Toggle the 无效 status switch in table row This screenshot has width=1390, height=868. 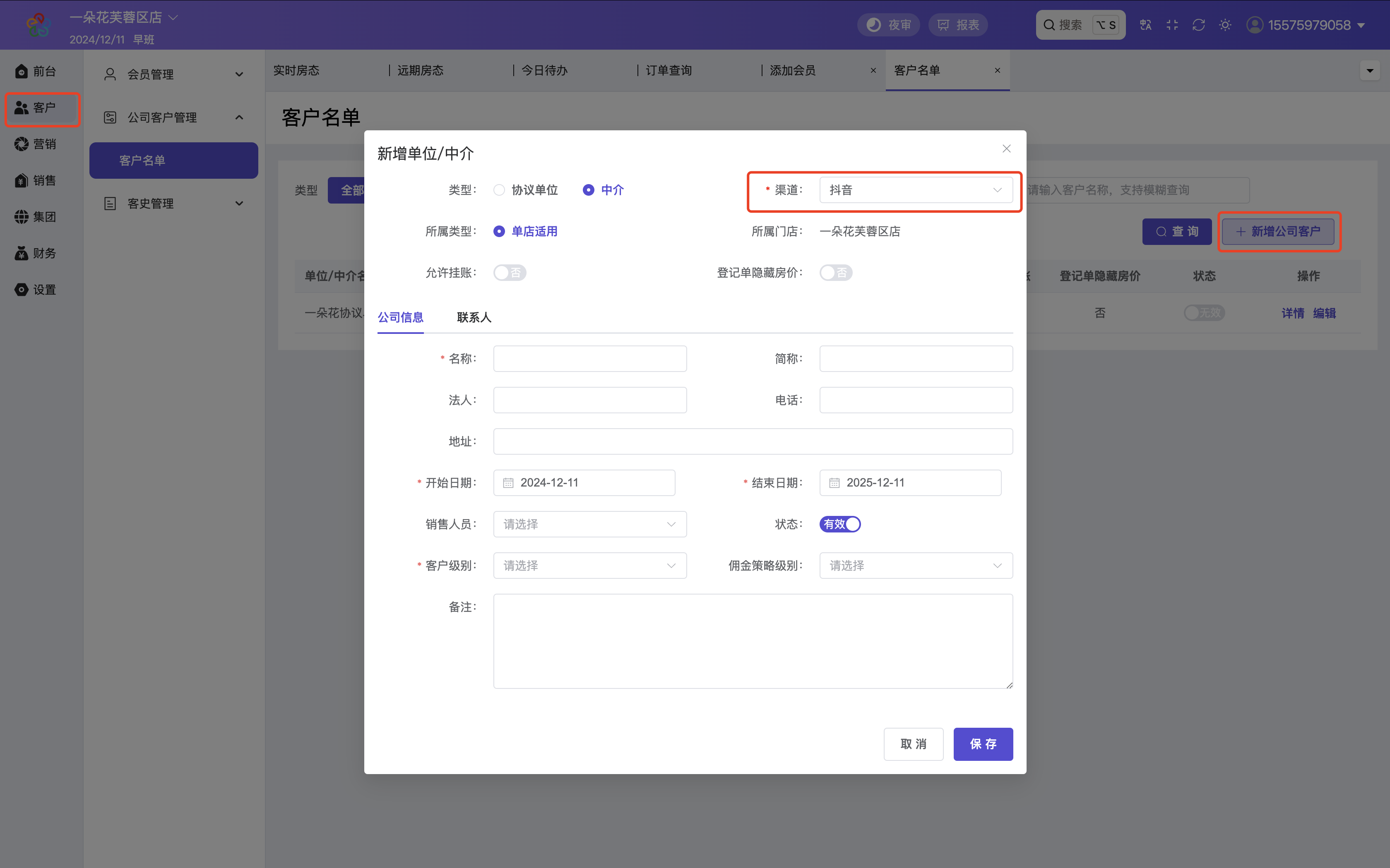point(1204,313)
